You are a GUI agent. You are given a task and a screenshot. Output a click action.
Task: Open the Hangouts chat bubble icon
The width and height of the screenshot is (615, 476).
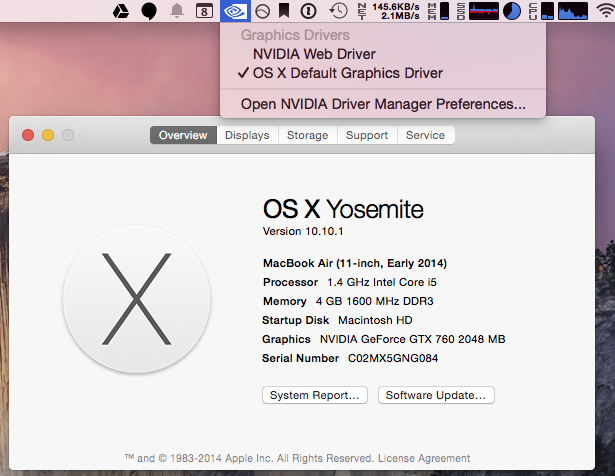(149, 11)
